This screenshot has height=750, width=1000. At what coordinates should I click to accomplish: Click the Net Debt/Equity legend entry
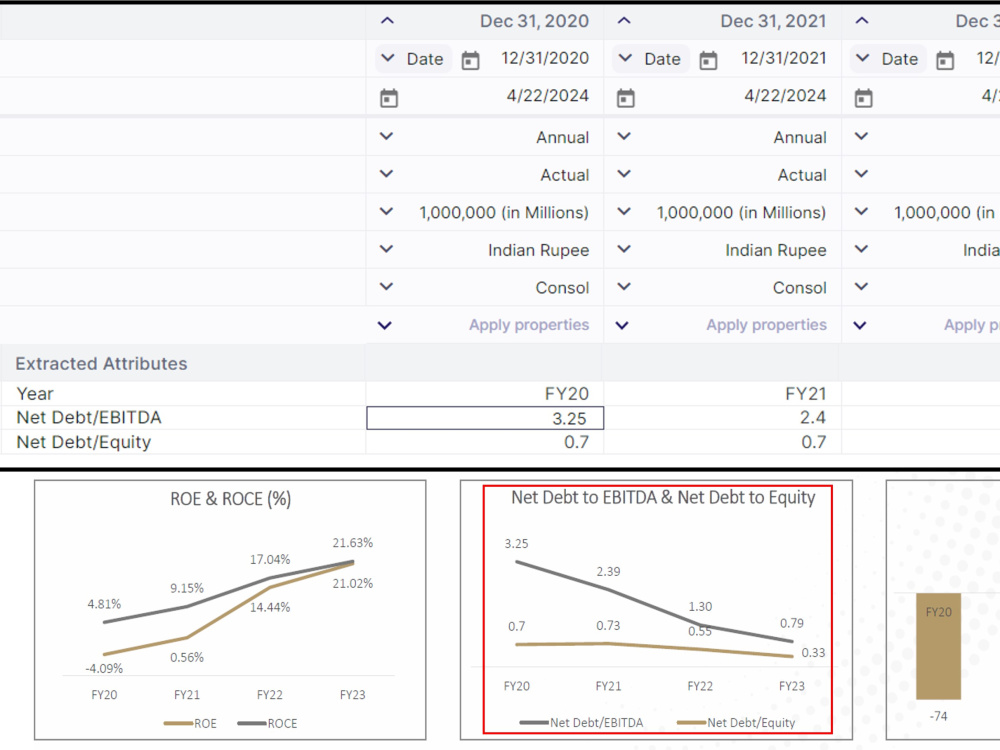(736, 723)
